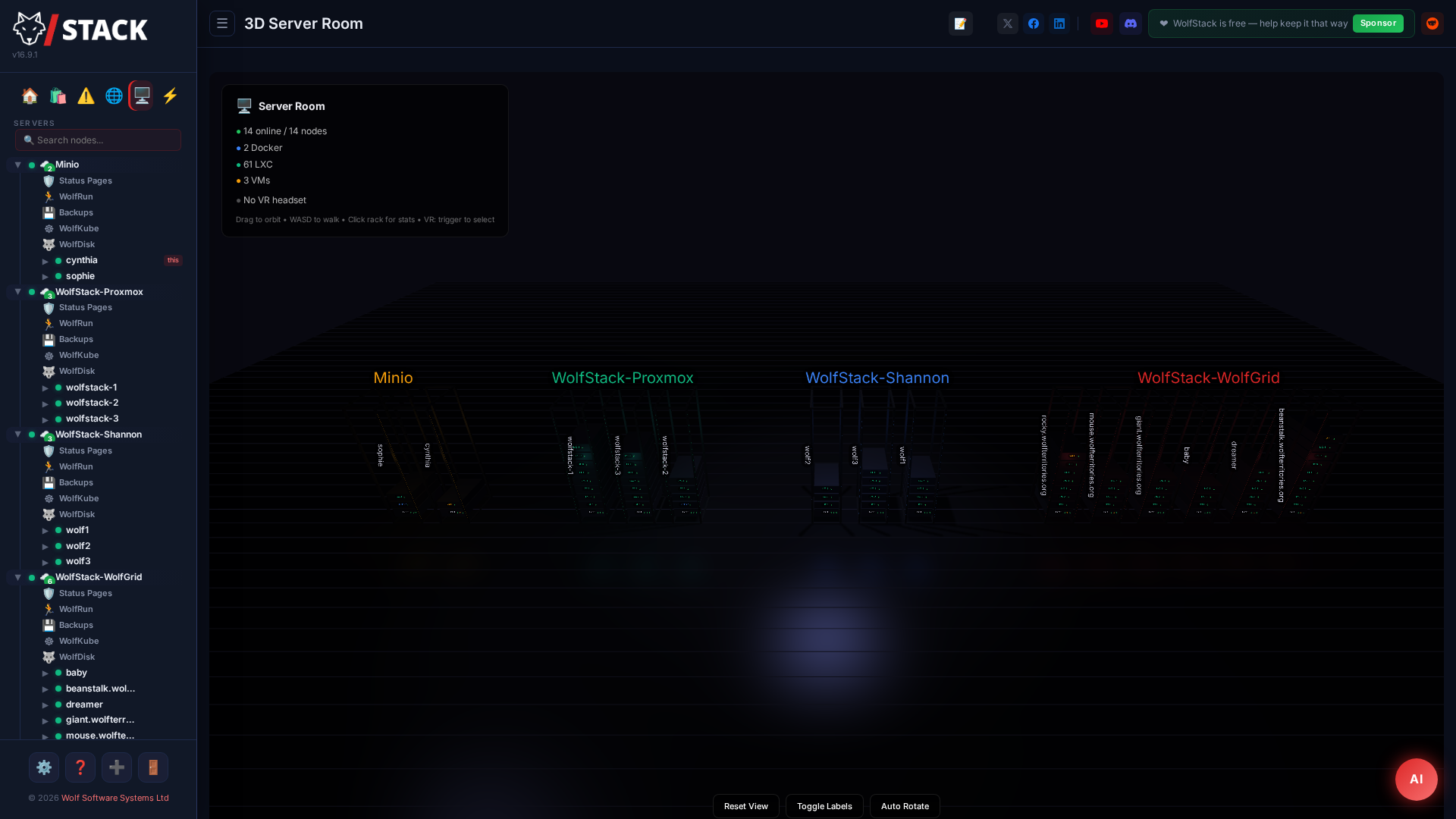1456x819 pixels.
Task: Collapse the WolfStack-Shannon cluster
Action: pos(17,435)
